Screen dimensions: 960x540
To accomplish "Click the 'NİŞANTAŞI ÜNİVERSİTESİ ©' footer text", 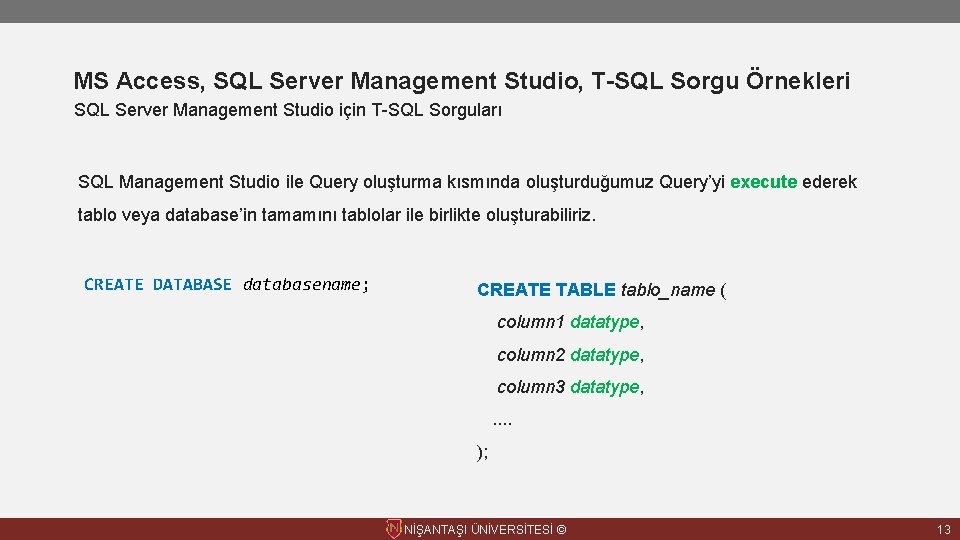I will point(485,530).
